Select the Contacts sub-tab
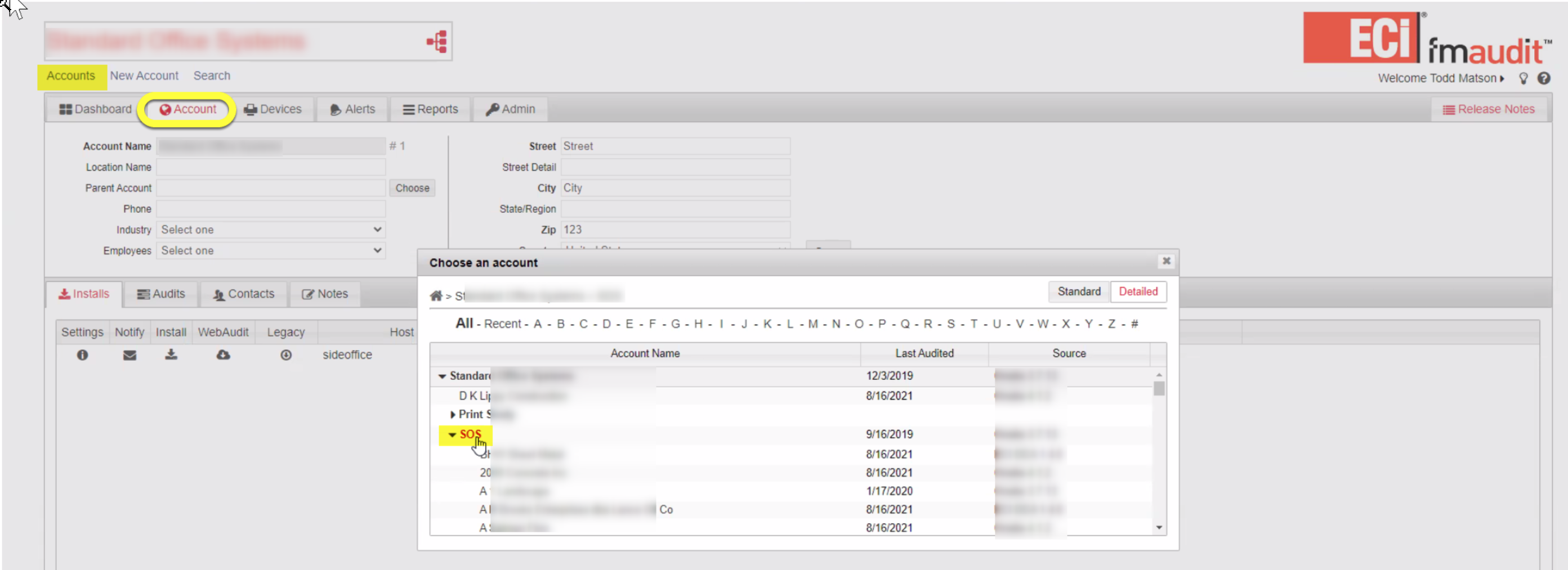 243,294
